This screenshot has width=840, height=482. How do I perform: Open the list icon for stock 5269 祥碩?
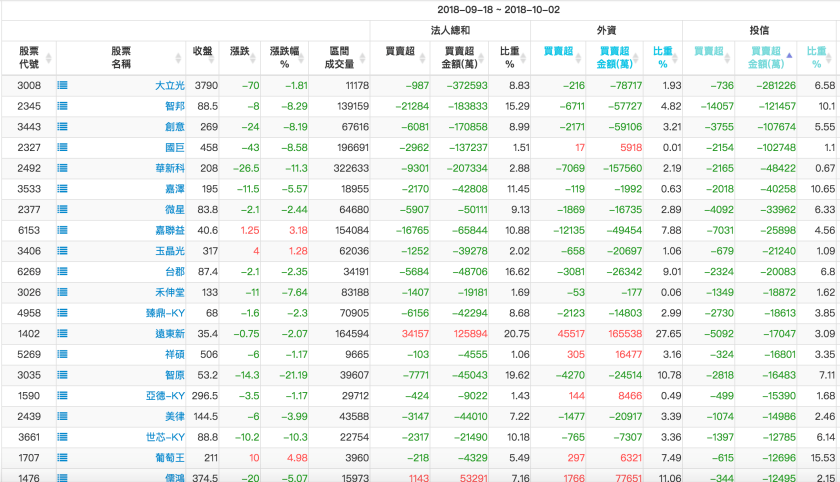click(62, 355)
